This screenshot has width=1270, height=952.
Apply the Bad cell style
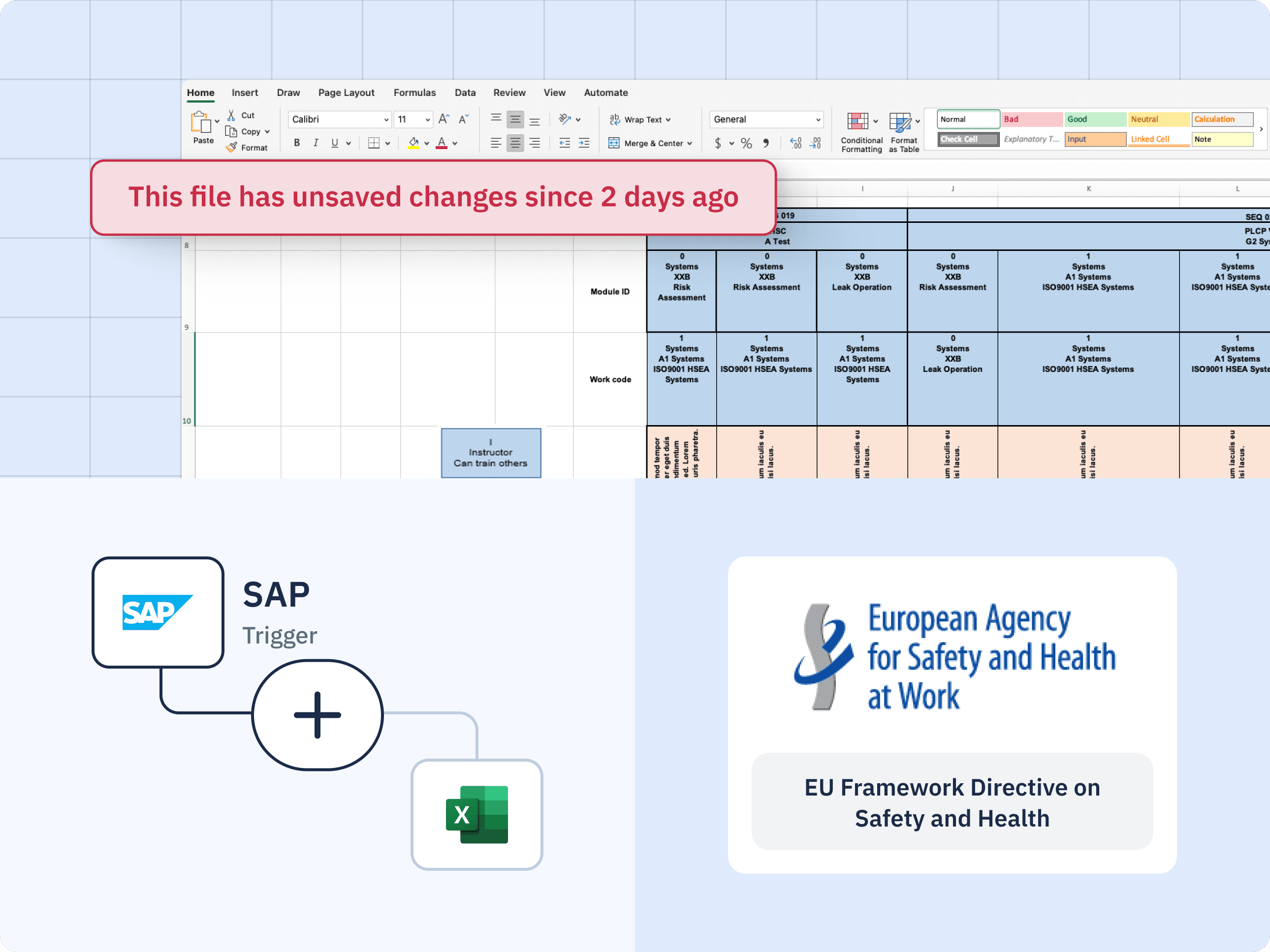[x=1032, y=120]
